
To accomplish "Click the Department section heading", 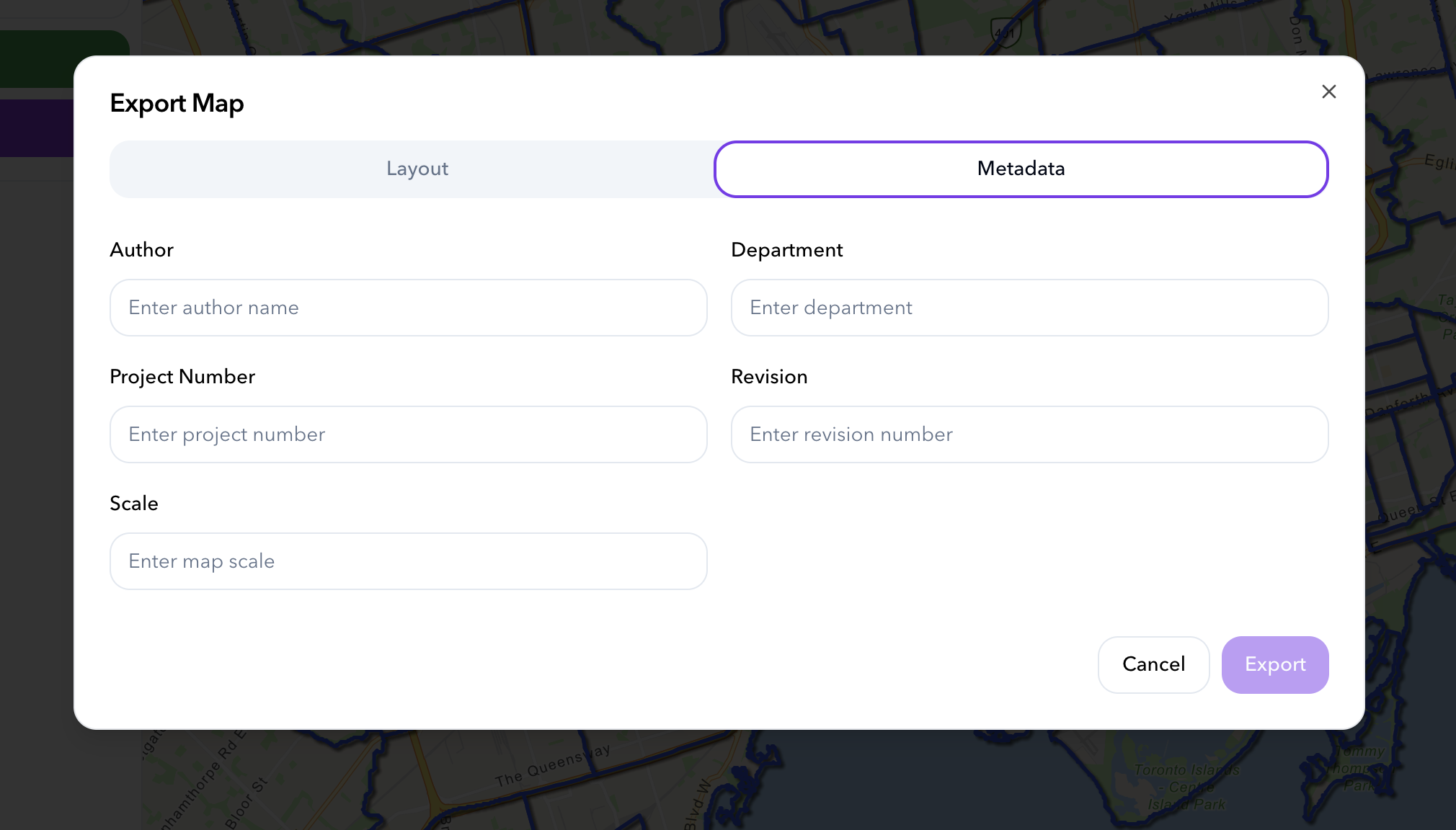I will click(x=786, y=250).
